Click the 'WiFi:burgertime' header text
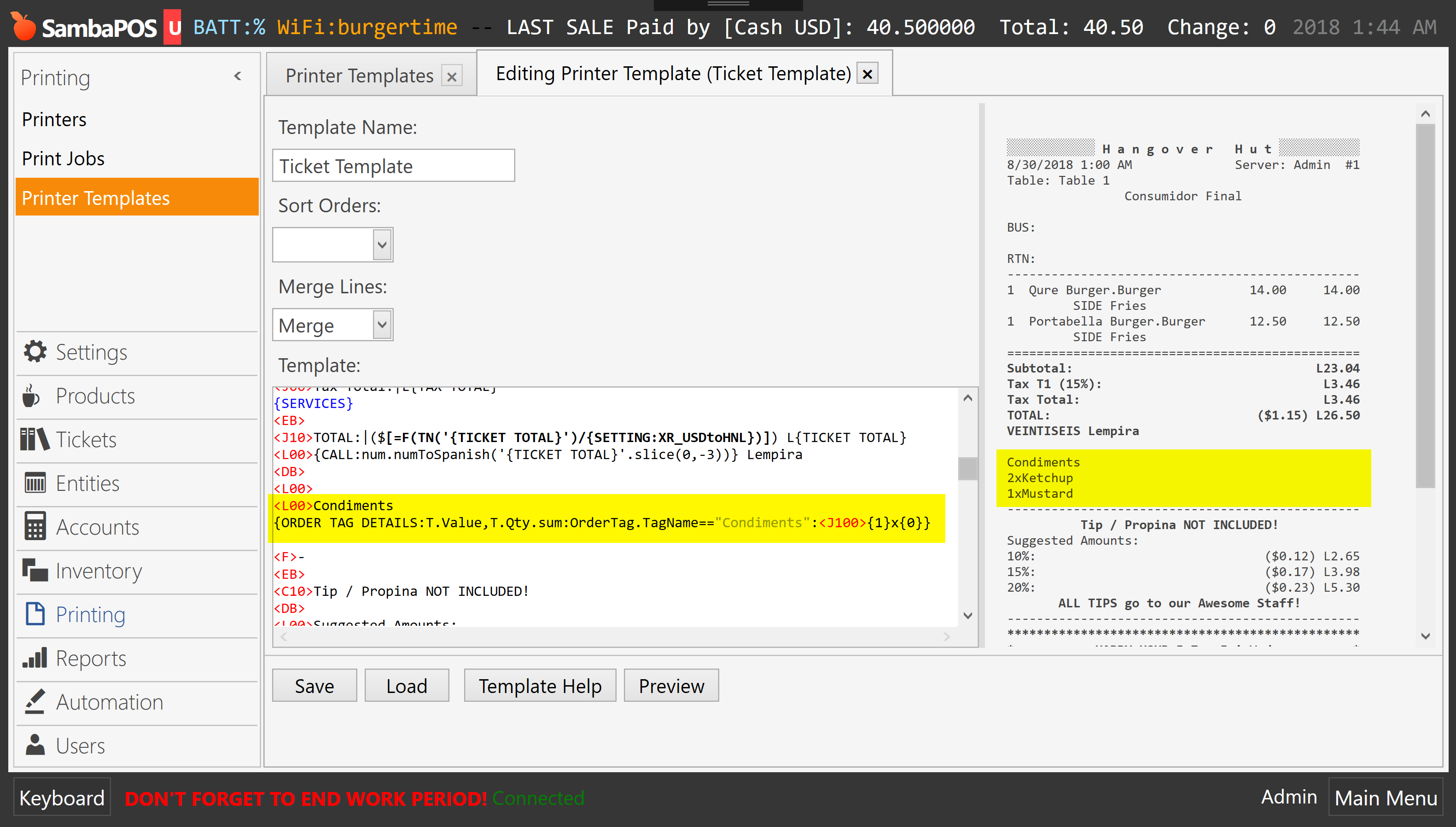 [367, 27]
